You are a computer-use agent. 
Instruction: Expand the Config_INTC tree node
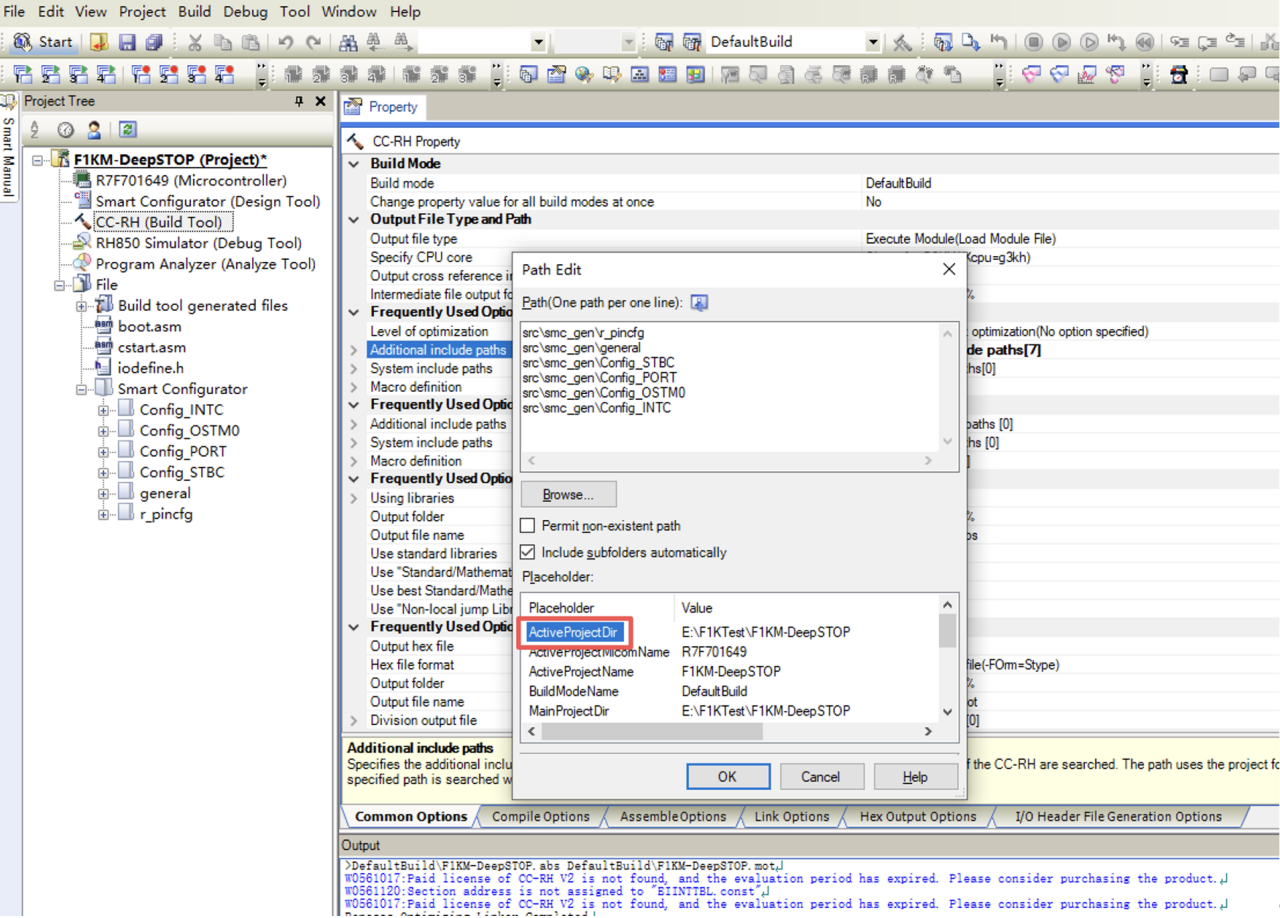coord(103,410)
